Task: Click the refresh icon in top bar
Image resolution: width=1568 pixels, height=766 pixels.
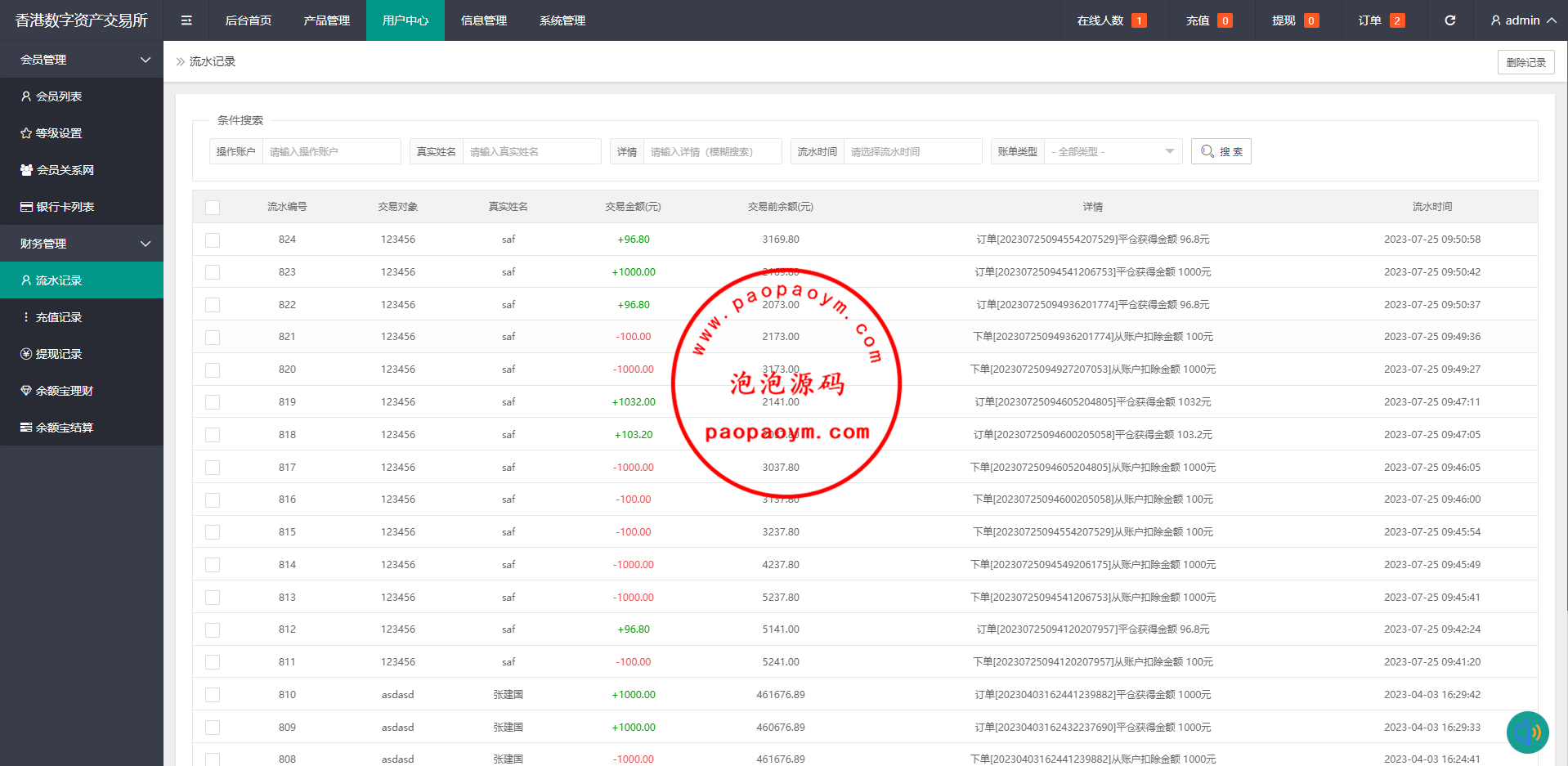Action: tap(1449, 20)
